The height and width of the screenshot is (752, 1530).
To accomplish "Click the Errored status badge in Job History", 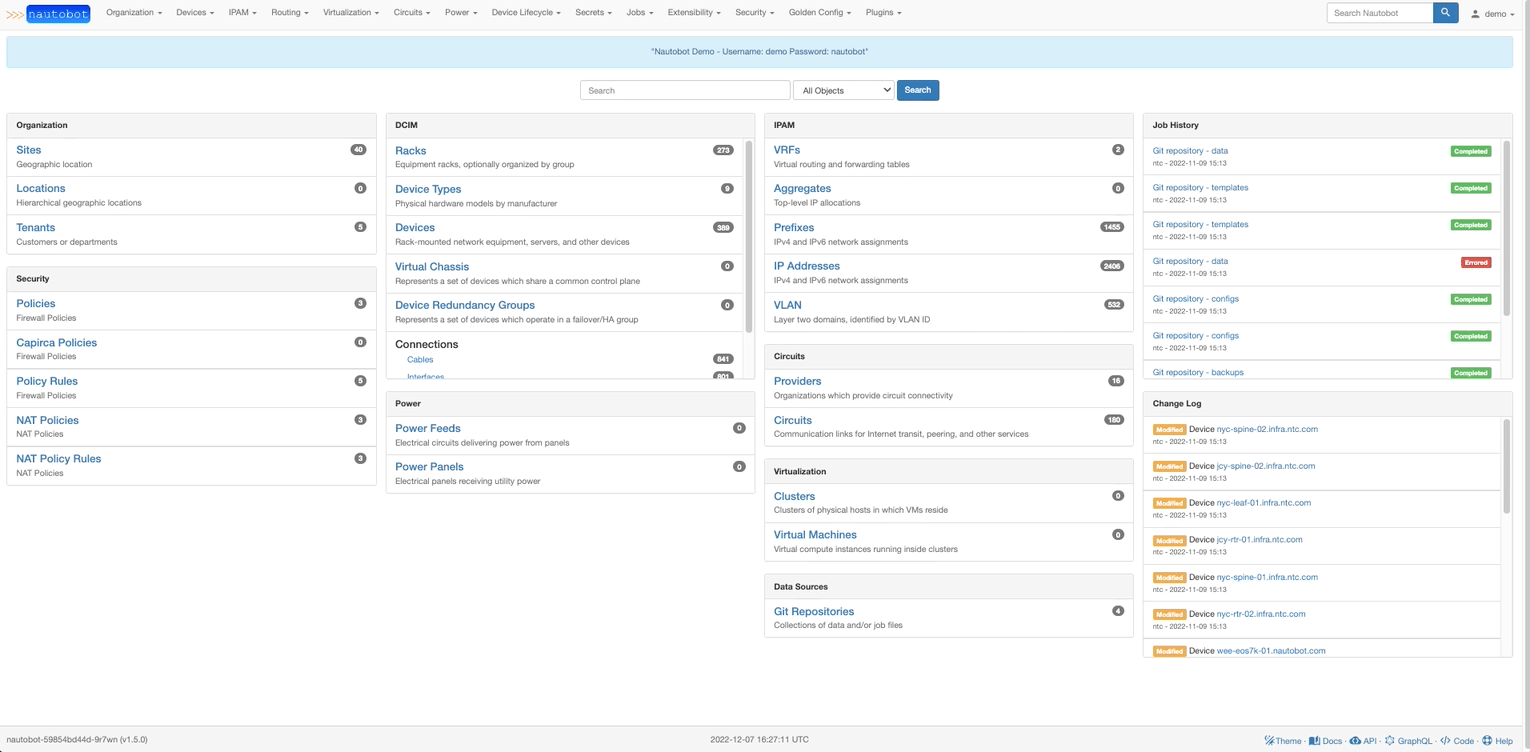I will coord(1476,262).
